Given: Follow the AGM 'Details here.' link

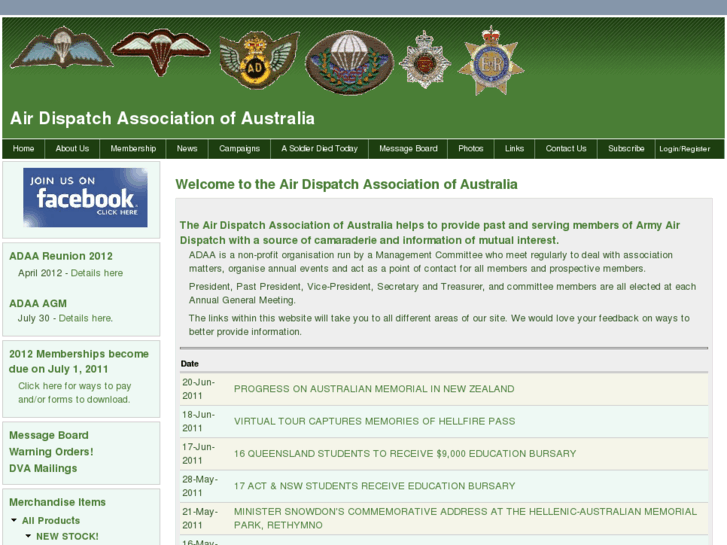Looking at the screenshot, I should click(x=85, y=318).
